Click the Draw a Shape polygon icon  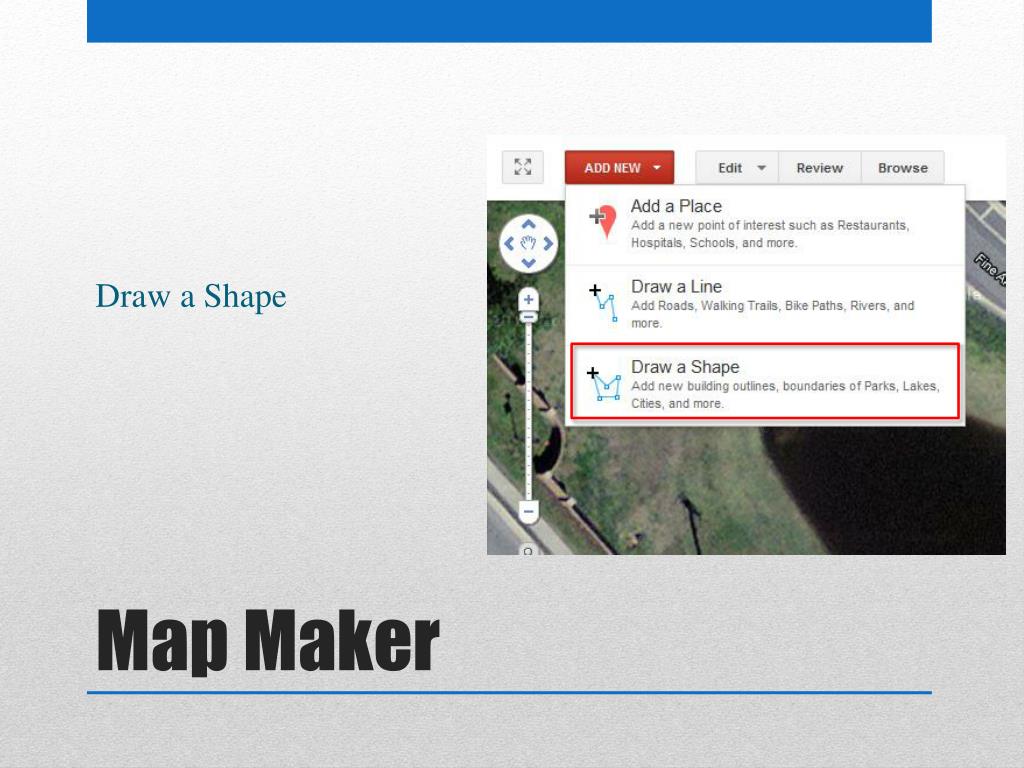point(604,383)
